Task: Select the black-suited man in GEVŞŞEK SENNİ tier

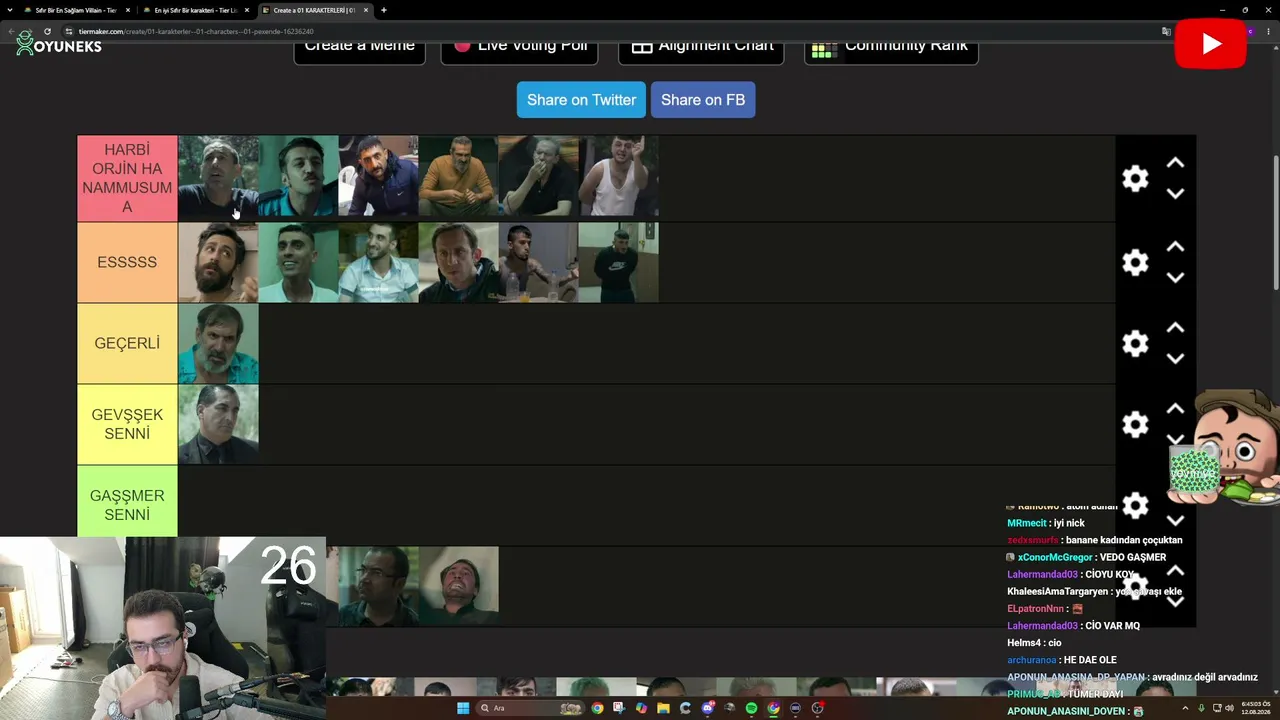Action: tap(218, 424)
